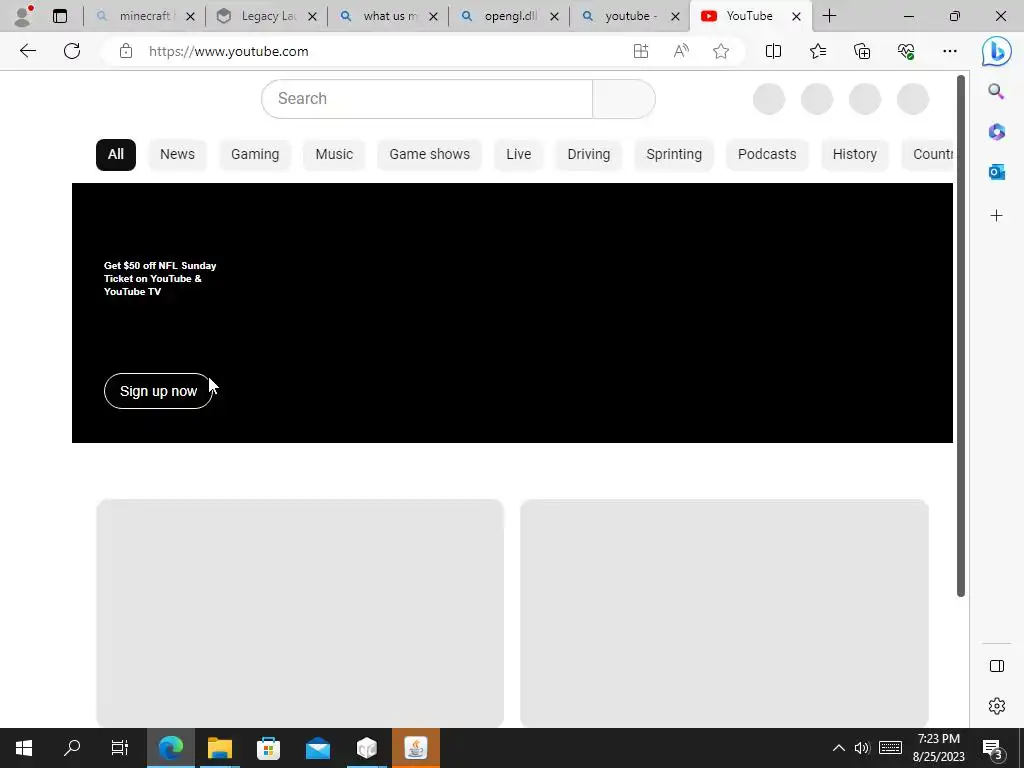Open the clock showing 7:23 PM
This screenshot has width=1024, height=768.
click(x=938, y=748)
